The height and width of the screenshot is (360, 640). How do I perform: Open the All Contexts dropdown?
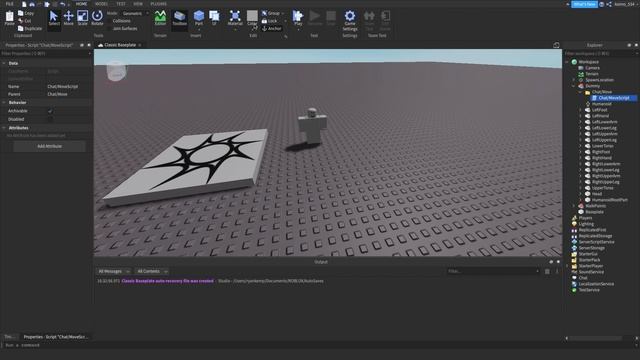pyautogui.click(x=151, y=271)
